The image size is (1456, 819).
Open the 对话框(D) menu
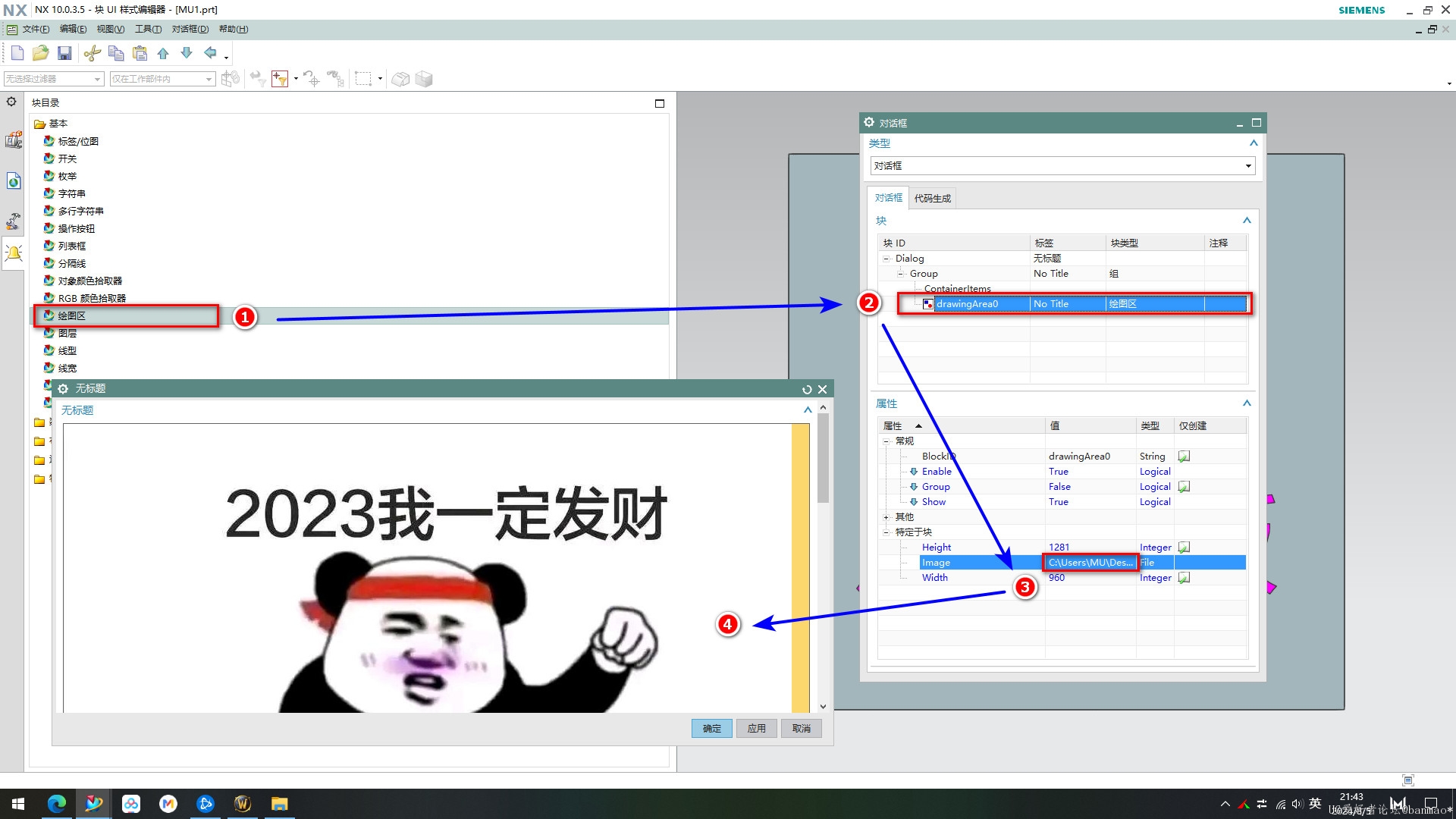coord(190,30)
